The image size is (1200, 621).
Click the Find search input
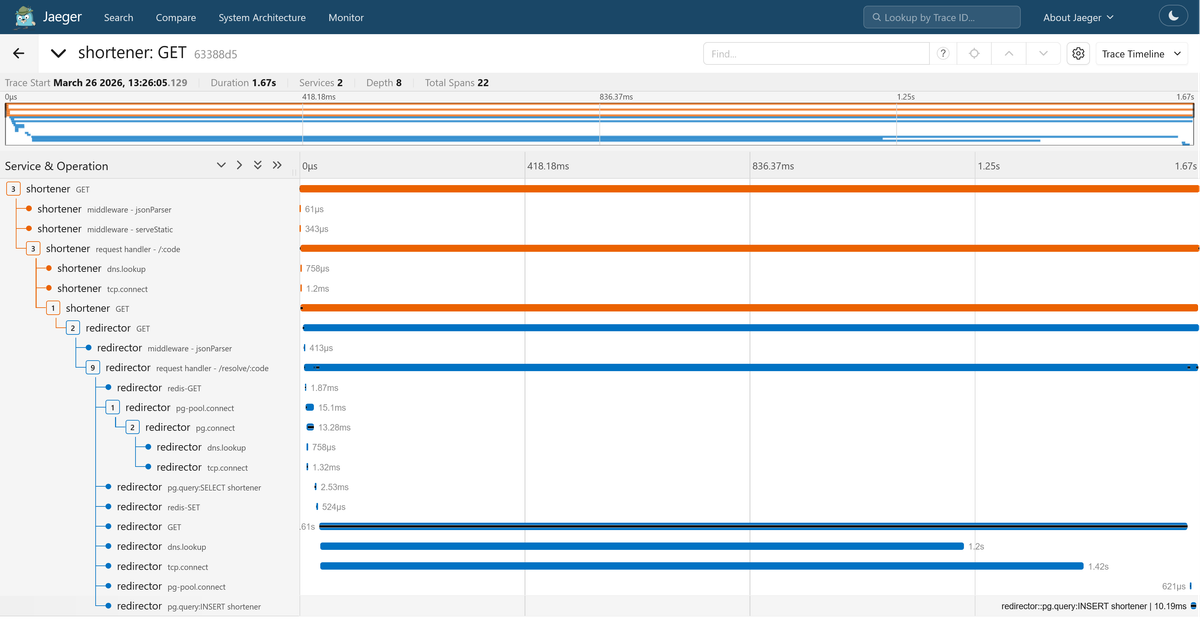click(816, 54)
